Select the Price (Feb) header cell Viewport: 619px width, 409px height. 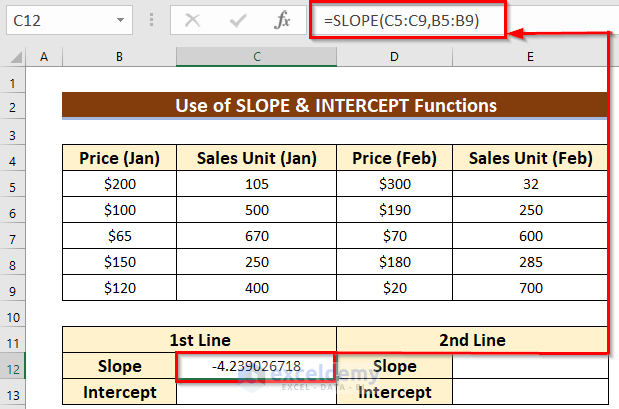tap(395, 158)
